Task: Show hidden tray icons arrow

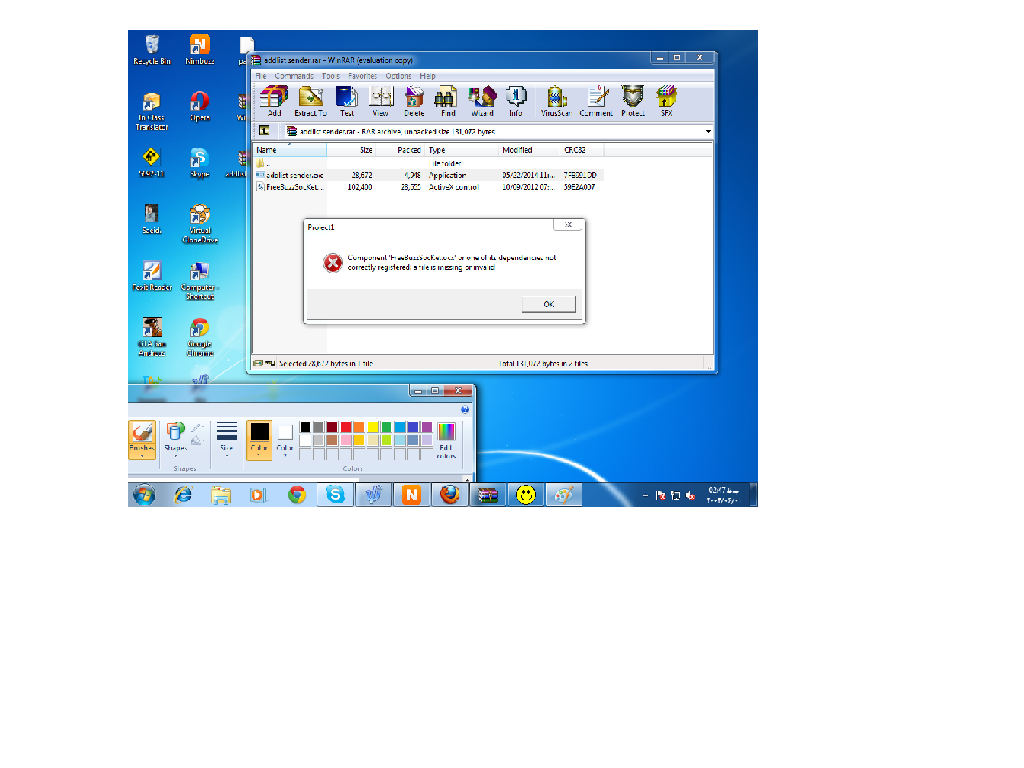Action: (645, 496)
